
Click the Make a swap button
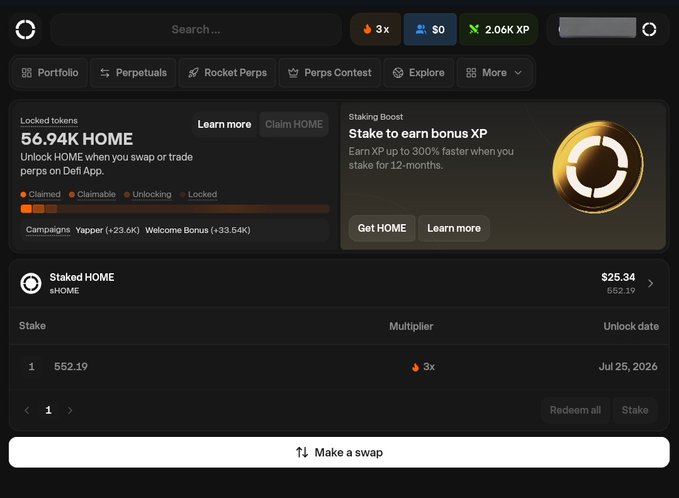(x=339, y=452)
